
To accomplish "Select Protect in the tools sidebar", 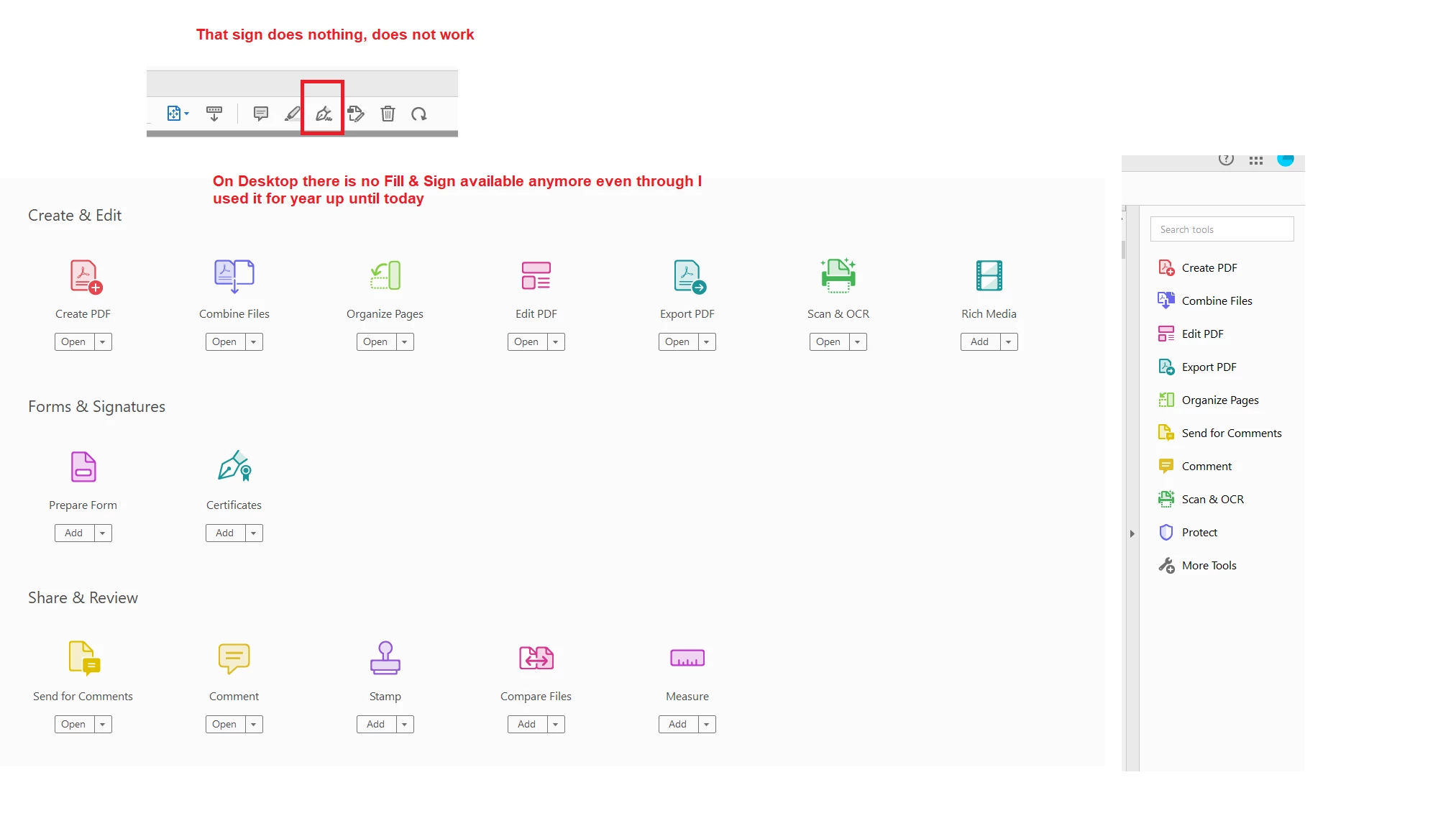I will (x=1199, y=533).
